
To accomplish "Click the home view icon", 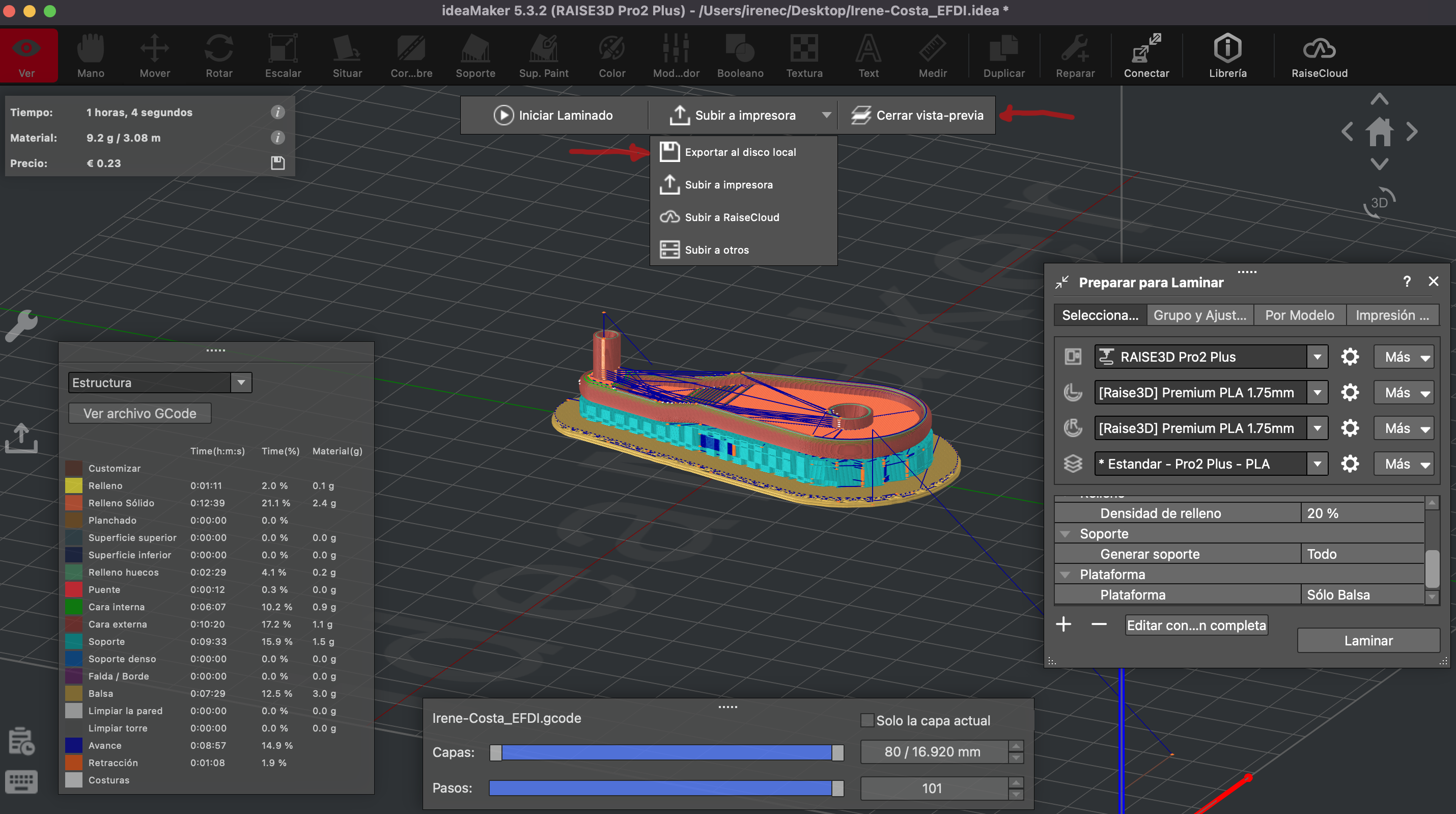I will 1379,132.
